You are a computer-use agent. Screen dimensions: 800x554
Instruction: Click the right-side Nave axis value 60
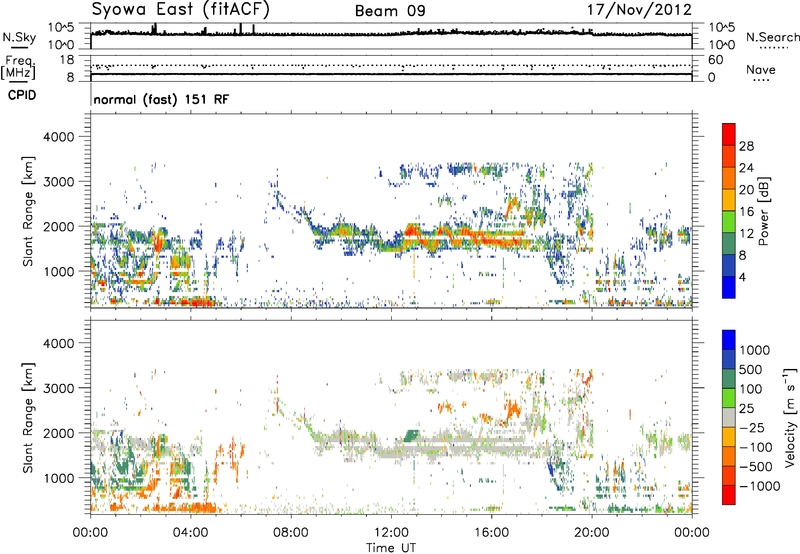tap(716, 60)
